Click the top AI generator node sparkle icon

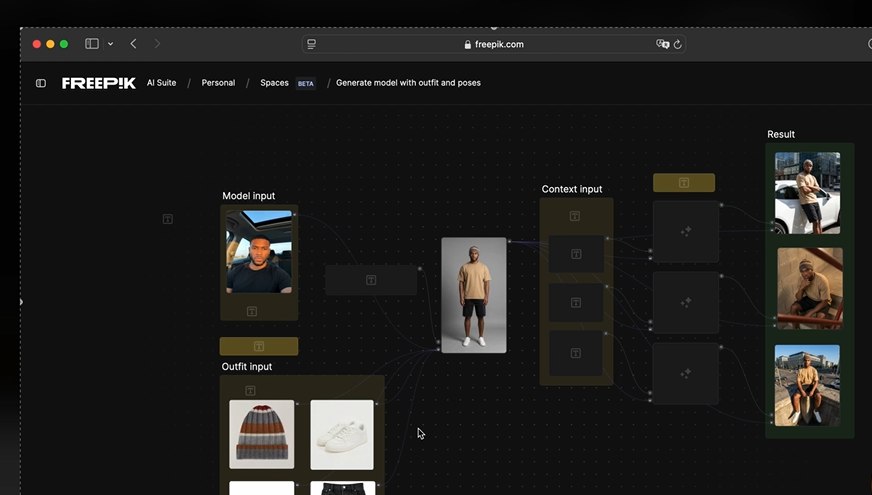point(686,232)
